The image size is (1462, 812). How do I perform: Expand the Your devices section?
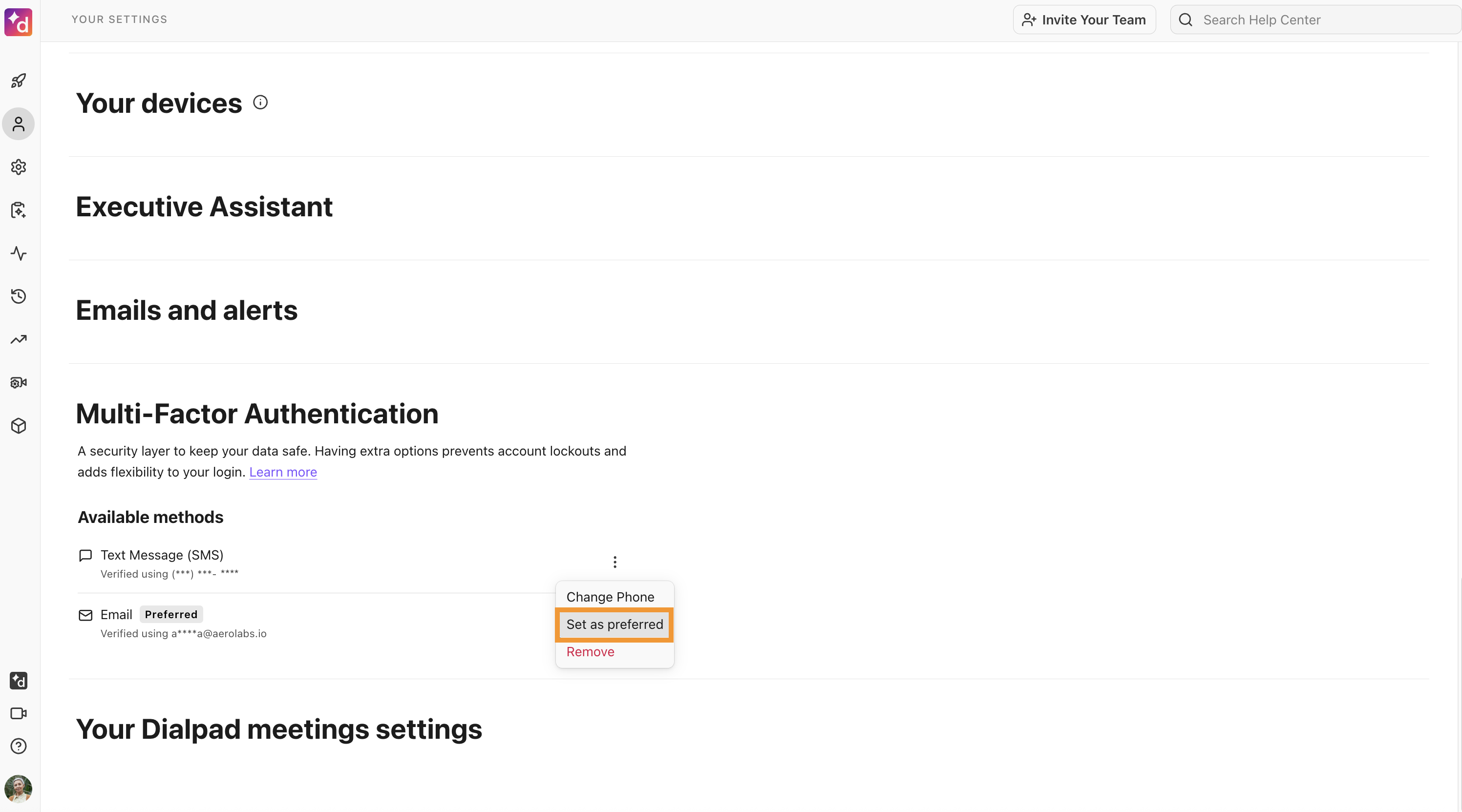tap(158, 104)
